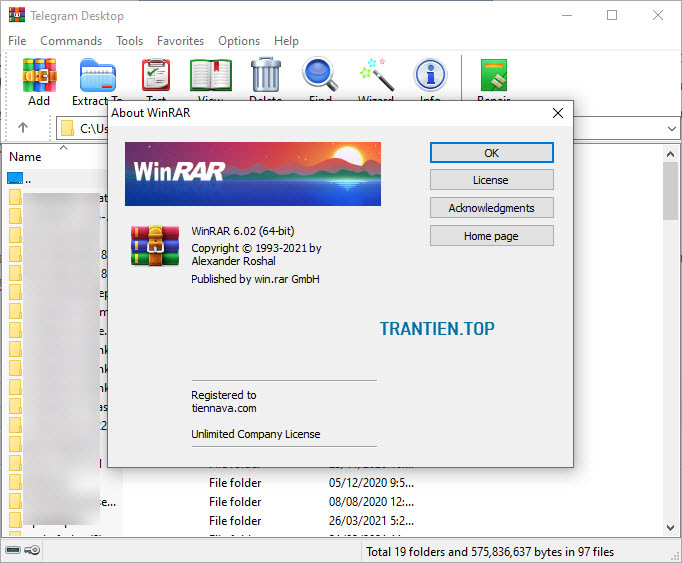Image resolution: width=682 pixels, height=563 pixels.
Task: Open the Commands menu
Action: click(71, 41)
